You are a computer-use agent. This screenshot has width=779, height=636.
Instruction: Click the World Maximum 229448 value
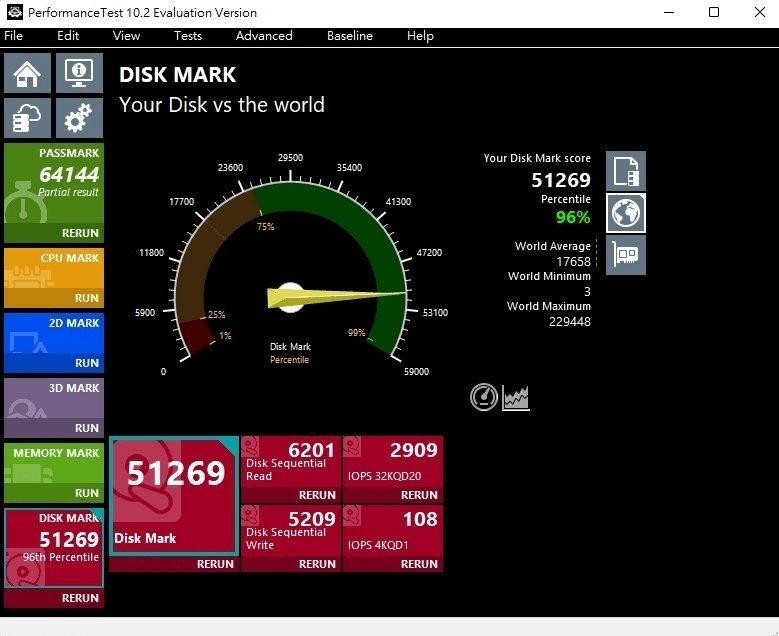point(570,321)
